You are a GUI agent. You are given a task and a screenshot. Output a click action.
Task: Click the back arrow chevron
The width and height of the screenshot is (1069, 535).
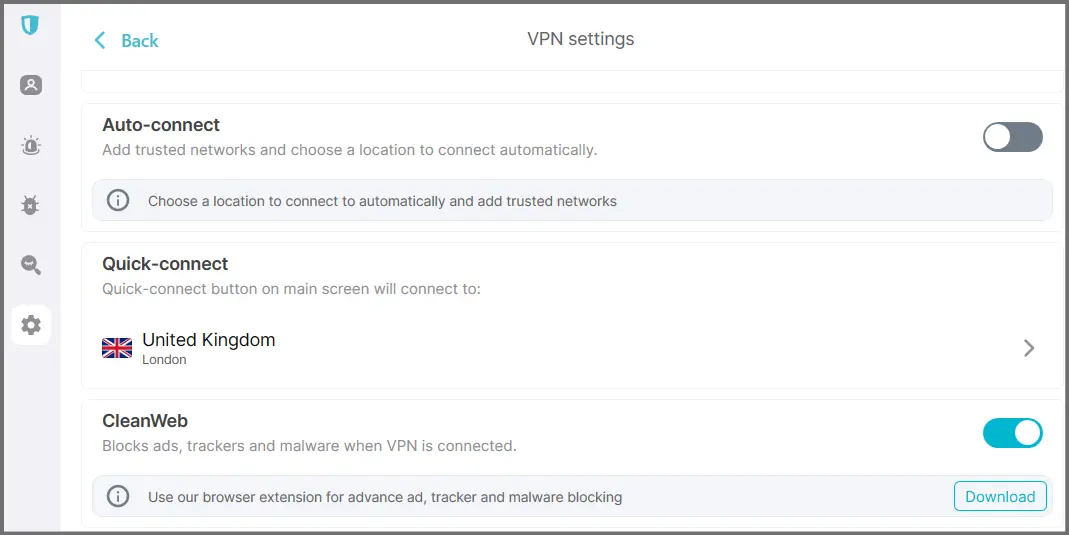pyautogui.click(x=99, y=40)
